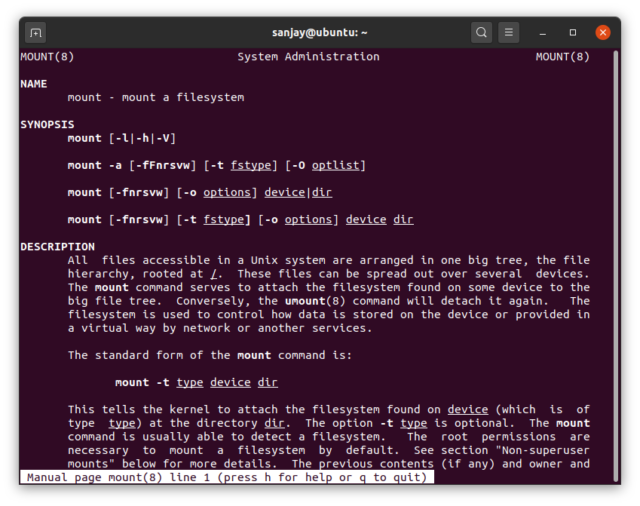Click the MOUNT(8) header at top right

point(562,57)
